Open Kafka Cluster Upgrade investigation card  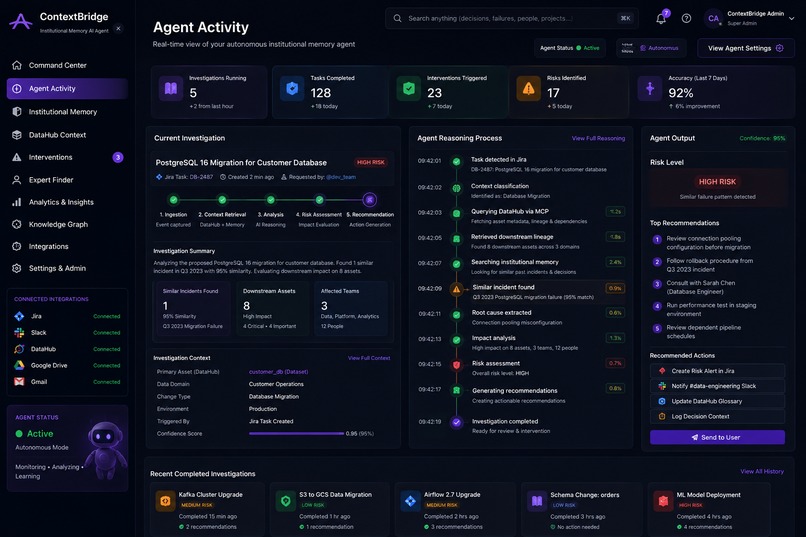[x=208, y=509]
